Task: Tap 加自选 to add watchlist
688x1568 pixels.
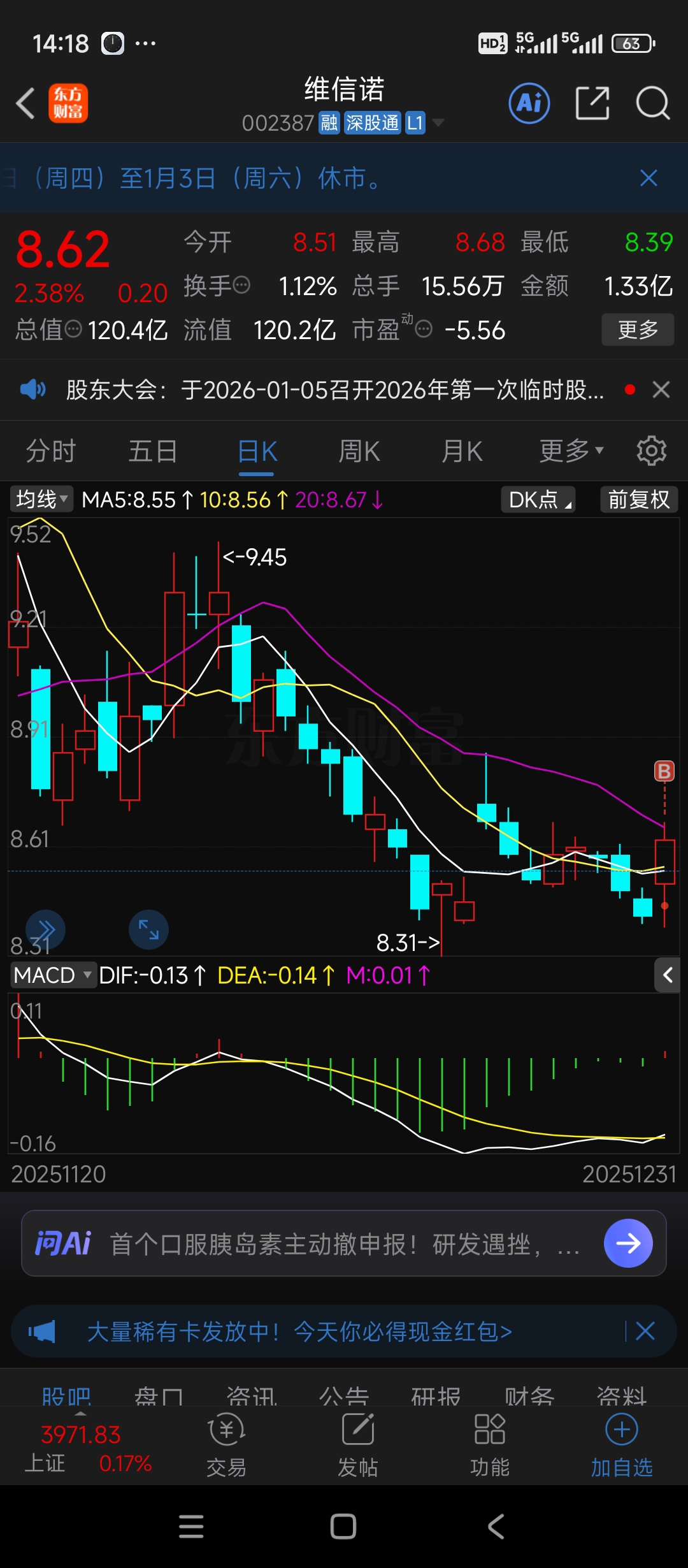Action: coord(622,1446)
